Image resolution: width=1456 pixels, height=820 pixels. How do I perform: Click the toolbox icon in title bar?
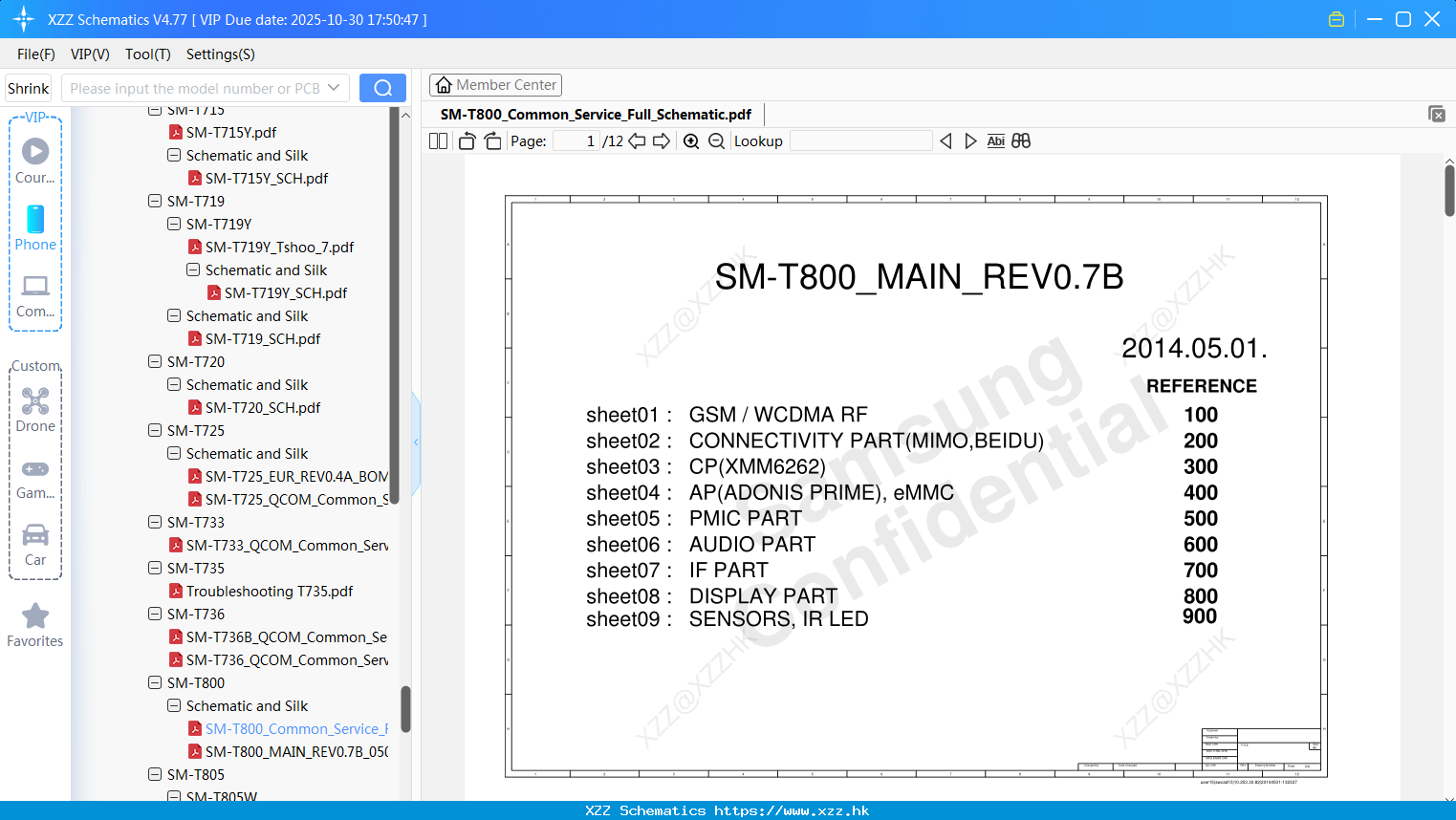coord(1336,19)
